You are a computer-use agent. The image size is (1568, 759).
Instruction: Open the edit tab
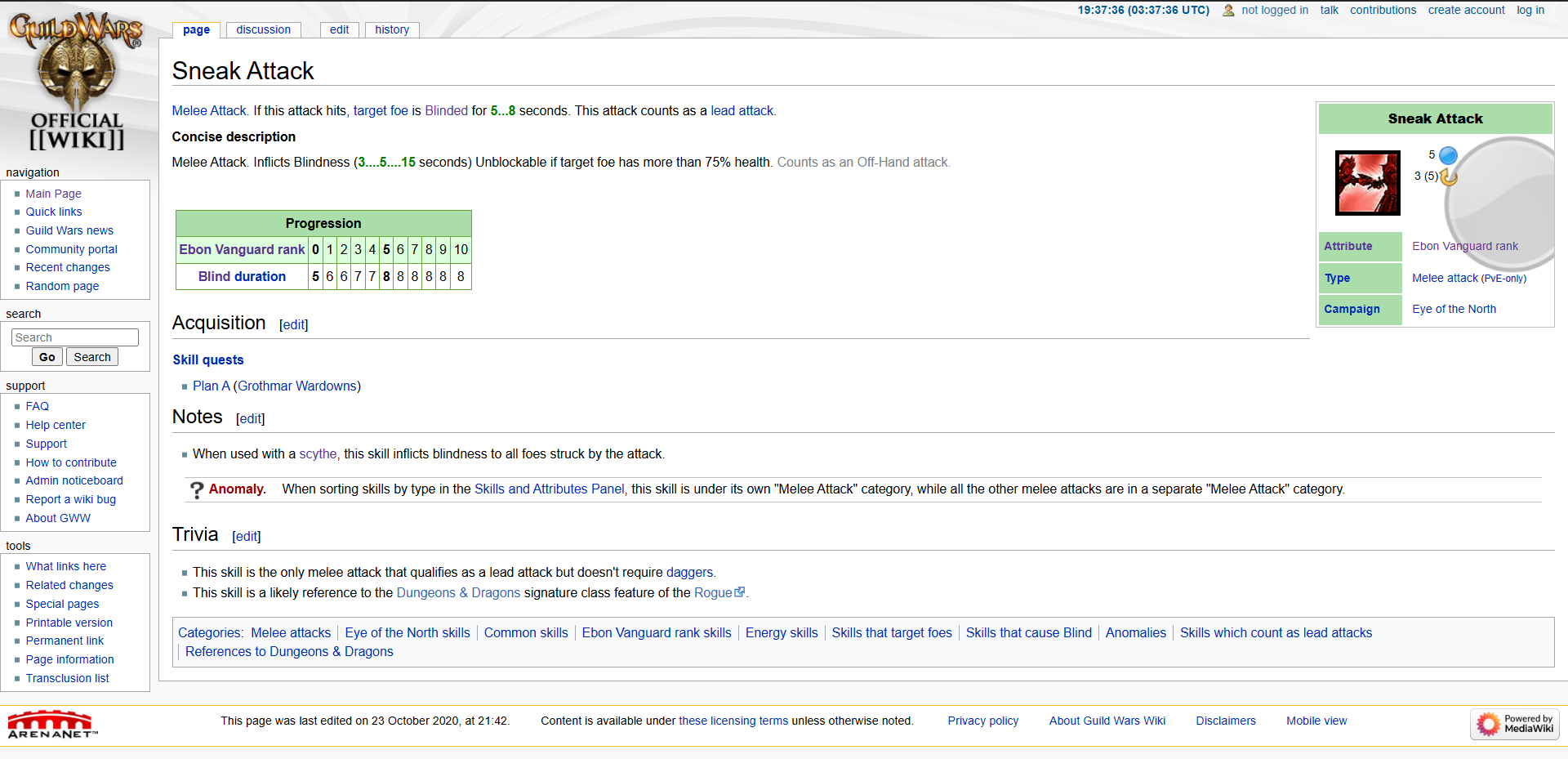click(340, 29)
